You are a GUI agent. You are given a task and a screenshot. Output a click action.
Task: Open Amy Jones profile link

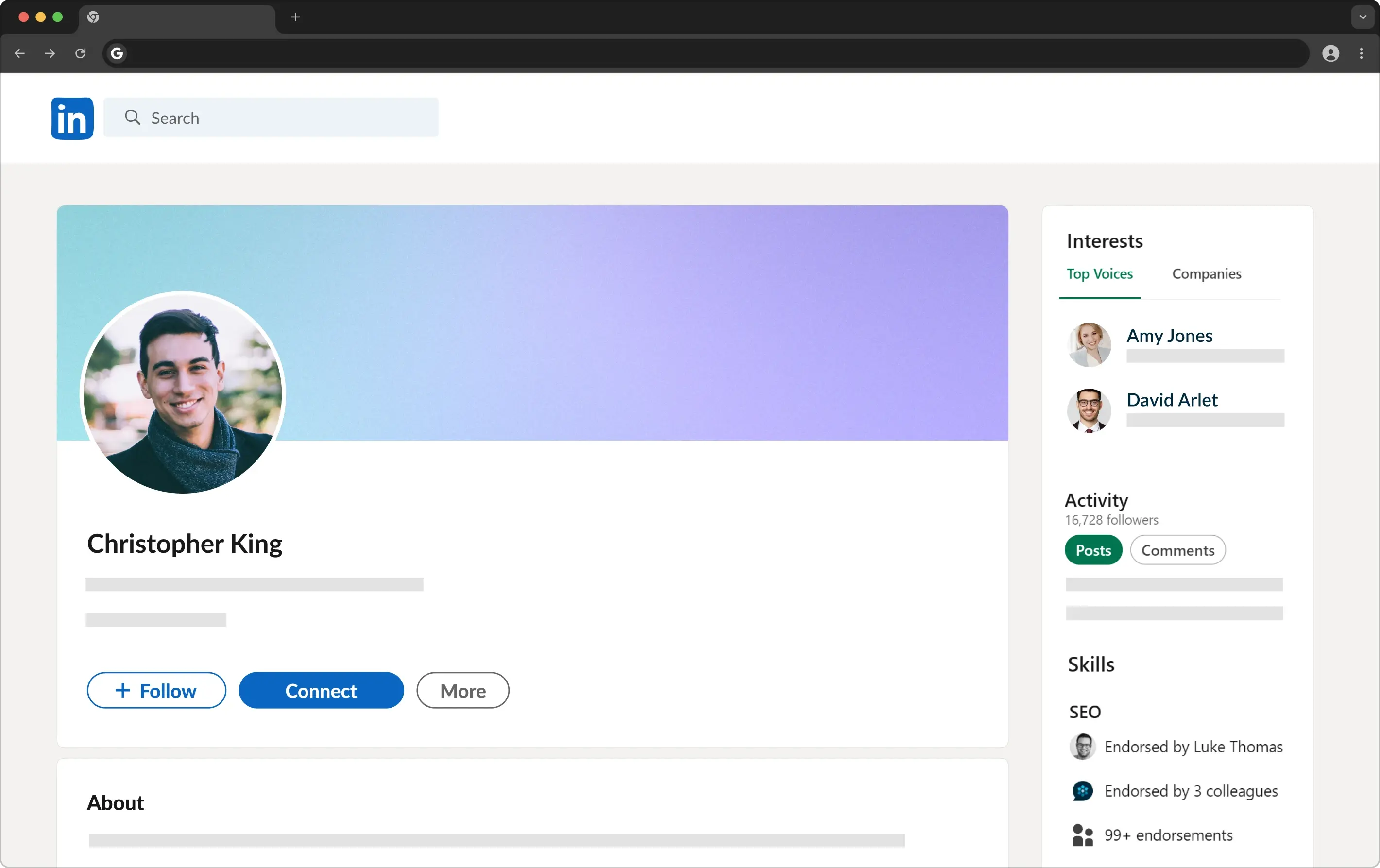coord(1169,336)
